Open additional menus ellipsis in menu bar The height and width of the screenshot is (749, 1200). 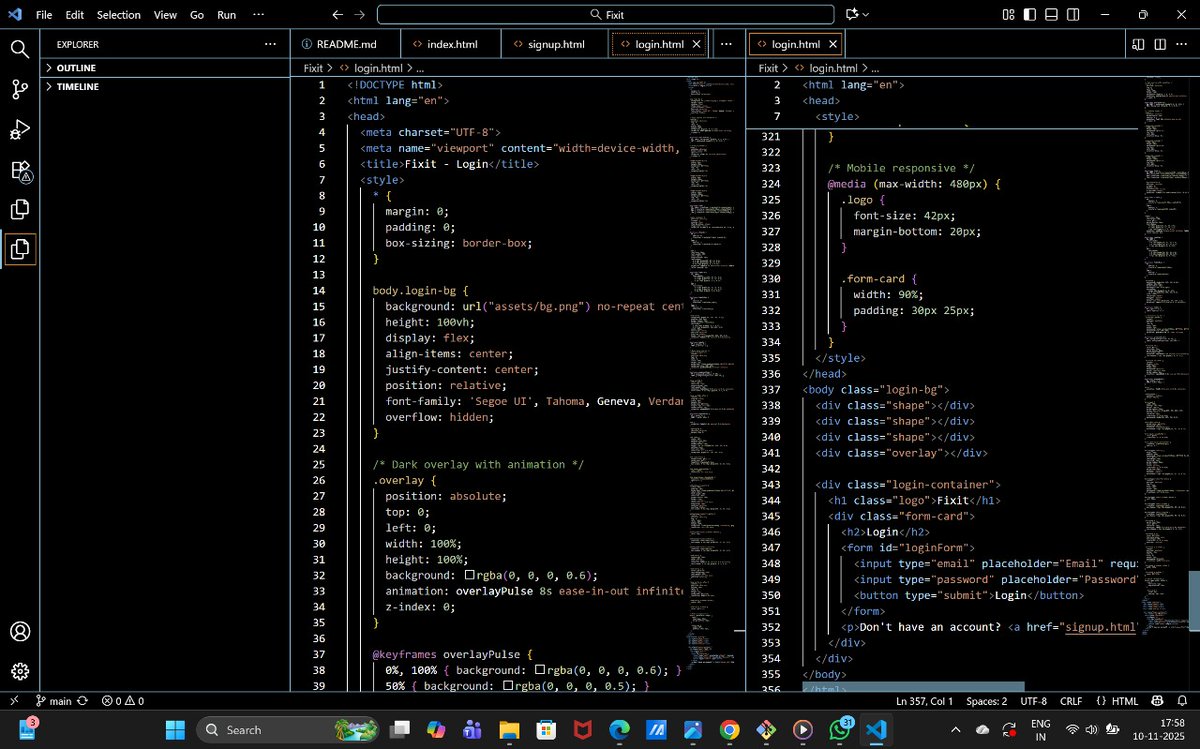[259, 15]
